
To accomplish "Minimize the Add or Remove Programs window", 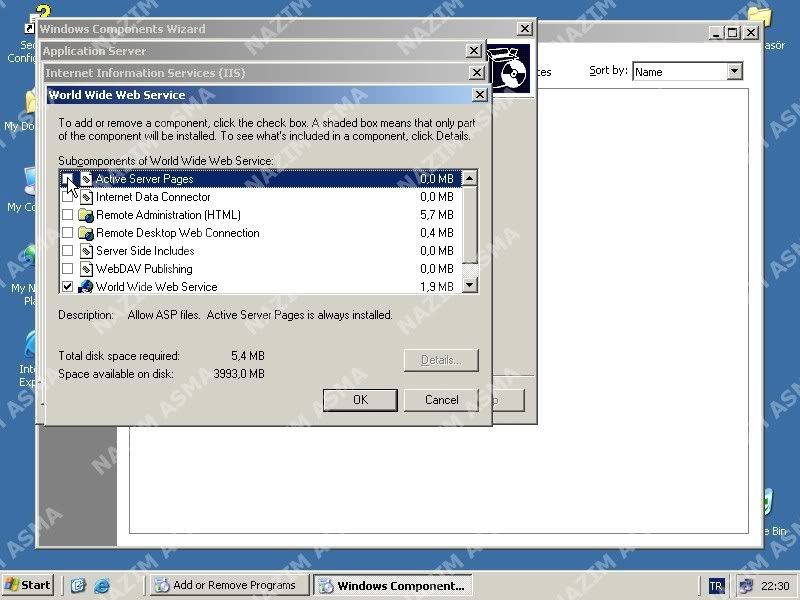I will point(716,33).
